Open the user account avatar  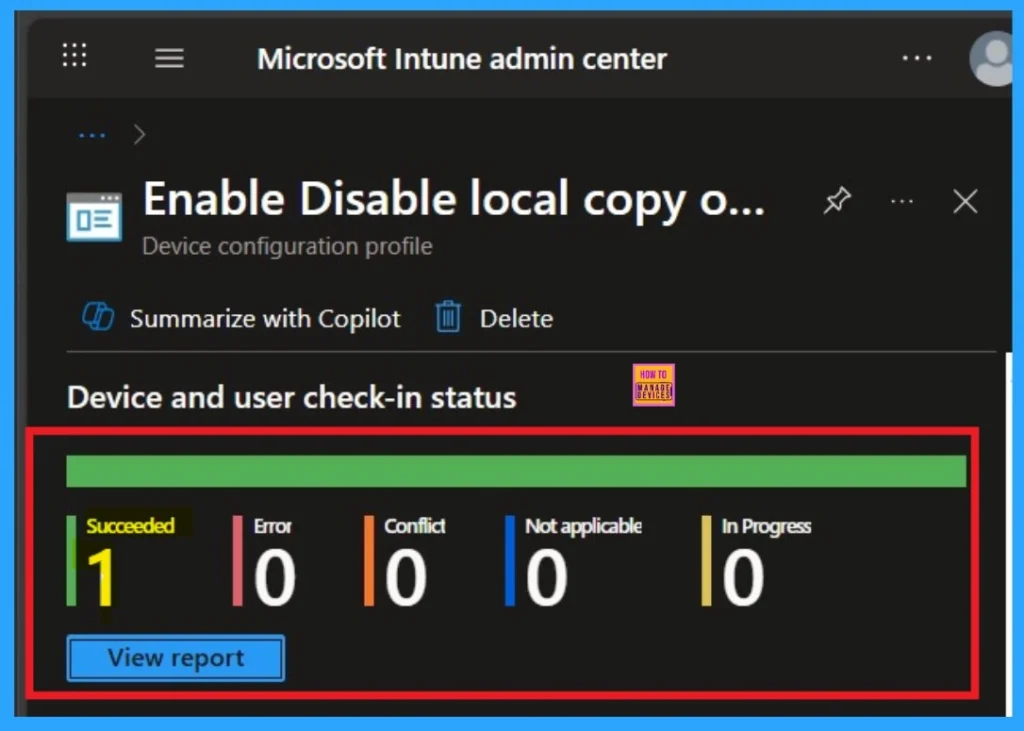coord(991,59)
